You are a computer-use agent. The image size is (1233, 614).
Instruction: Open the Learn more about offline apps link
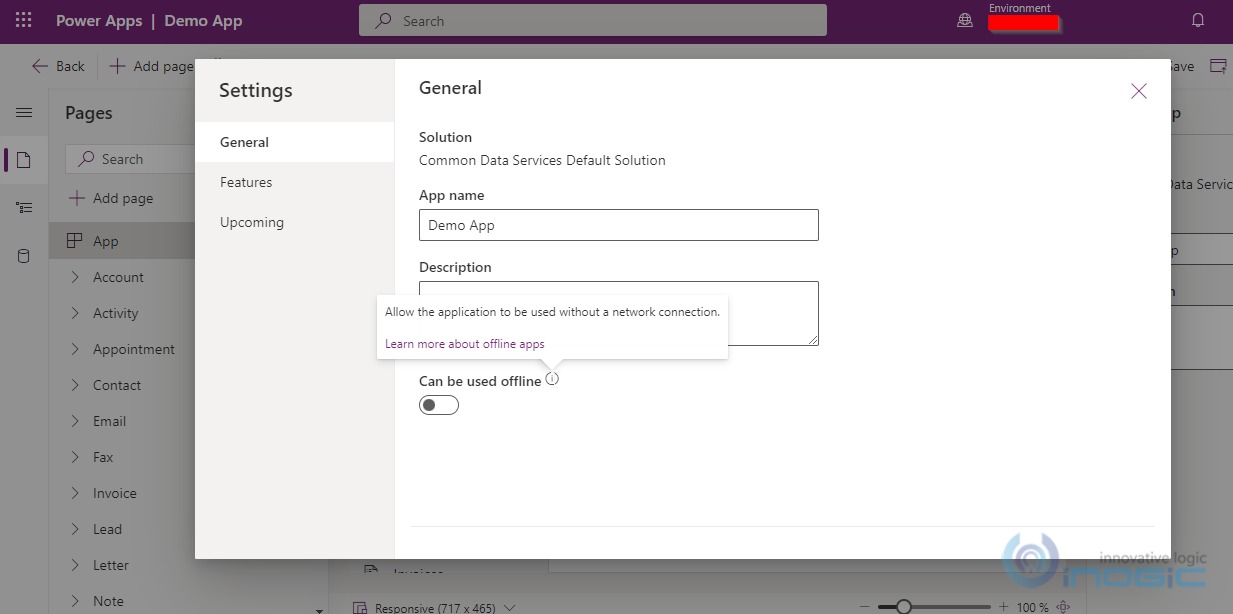pyautogui.click(x=465, y=344)
